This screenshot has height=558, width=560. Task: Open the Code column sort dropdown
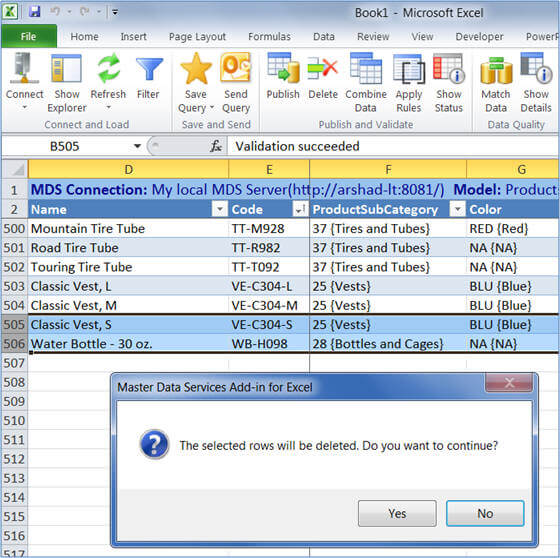[x=299, y=209]
